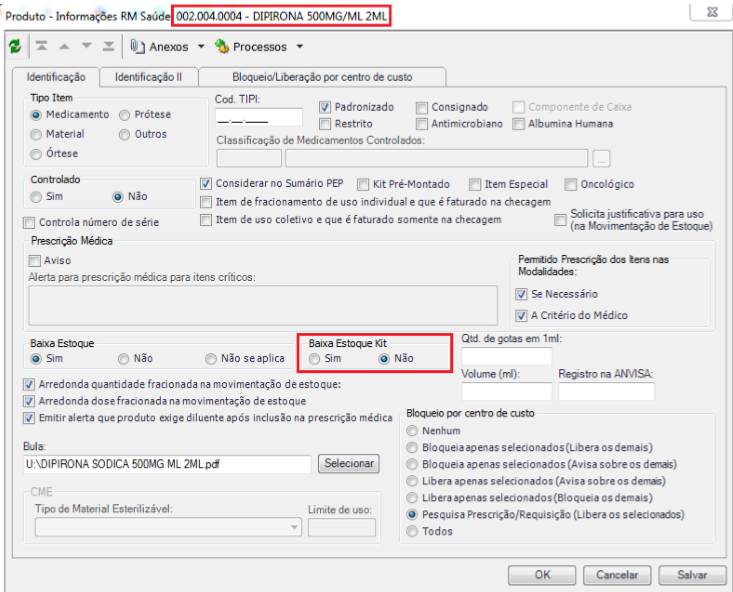Click the OK button
This screenshot has width=733, height=592.
click(x=542, y=575)
